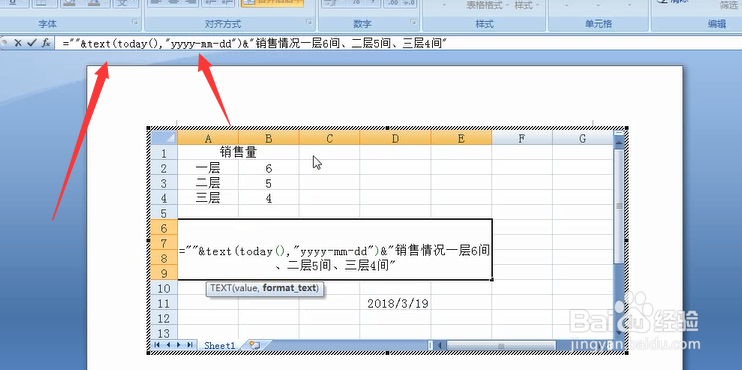Go to previous sheet with navigation arrow
The width and height of the screenshot is (742, 370).
pyautogui.click(x=168, y=345)
